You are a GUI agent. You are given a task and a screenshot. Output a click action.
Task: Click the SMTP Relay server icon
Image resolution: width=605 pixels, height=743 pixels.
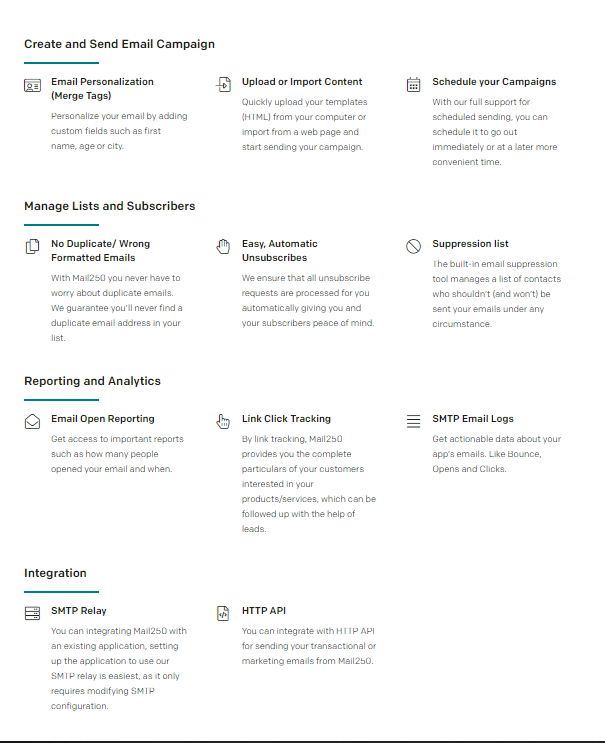point(32,613)
